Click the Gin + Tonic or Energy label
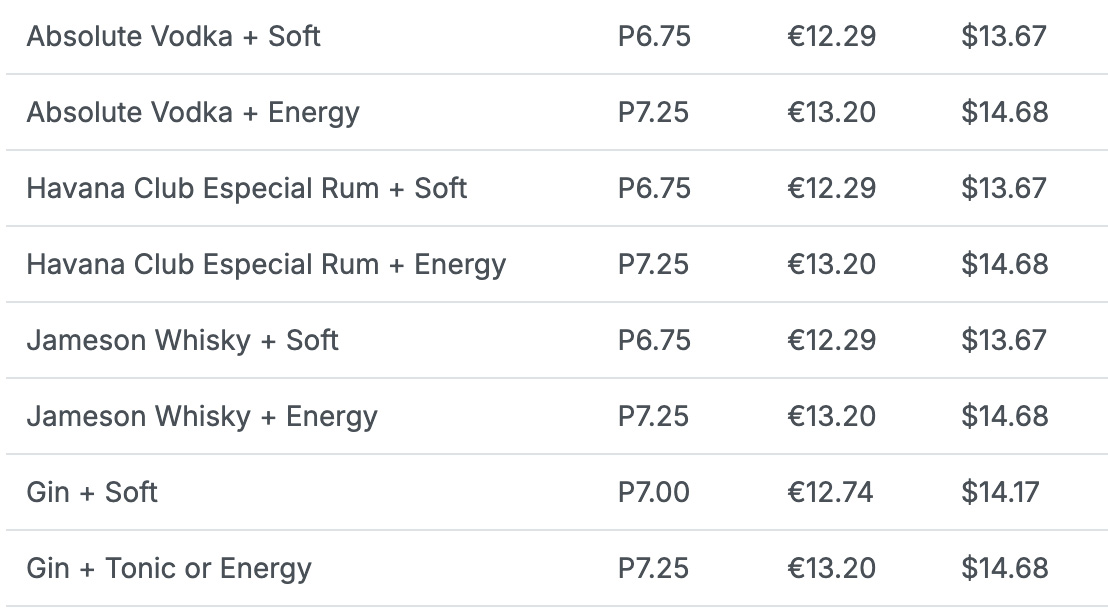 [169, 568]
